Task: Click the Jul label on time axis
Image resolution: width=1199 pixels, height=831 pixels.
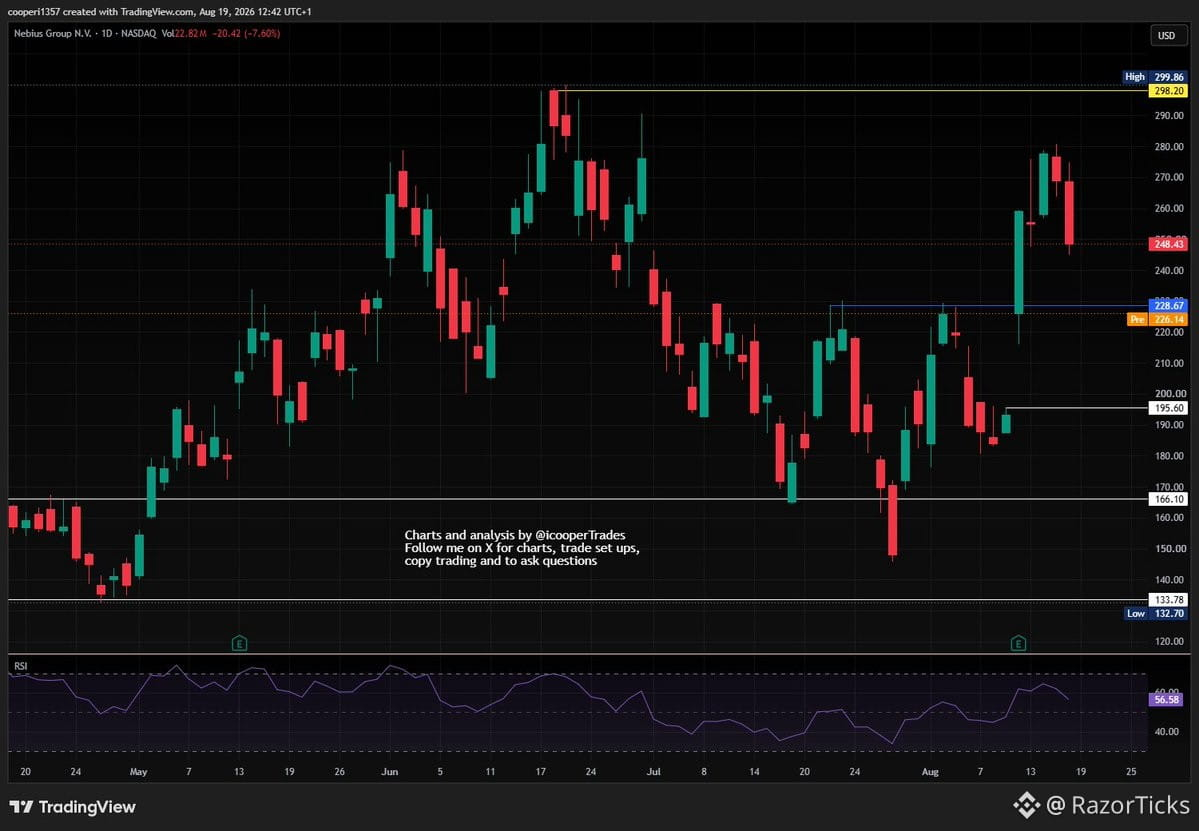Action: tap(654, 771)
